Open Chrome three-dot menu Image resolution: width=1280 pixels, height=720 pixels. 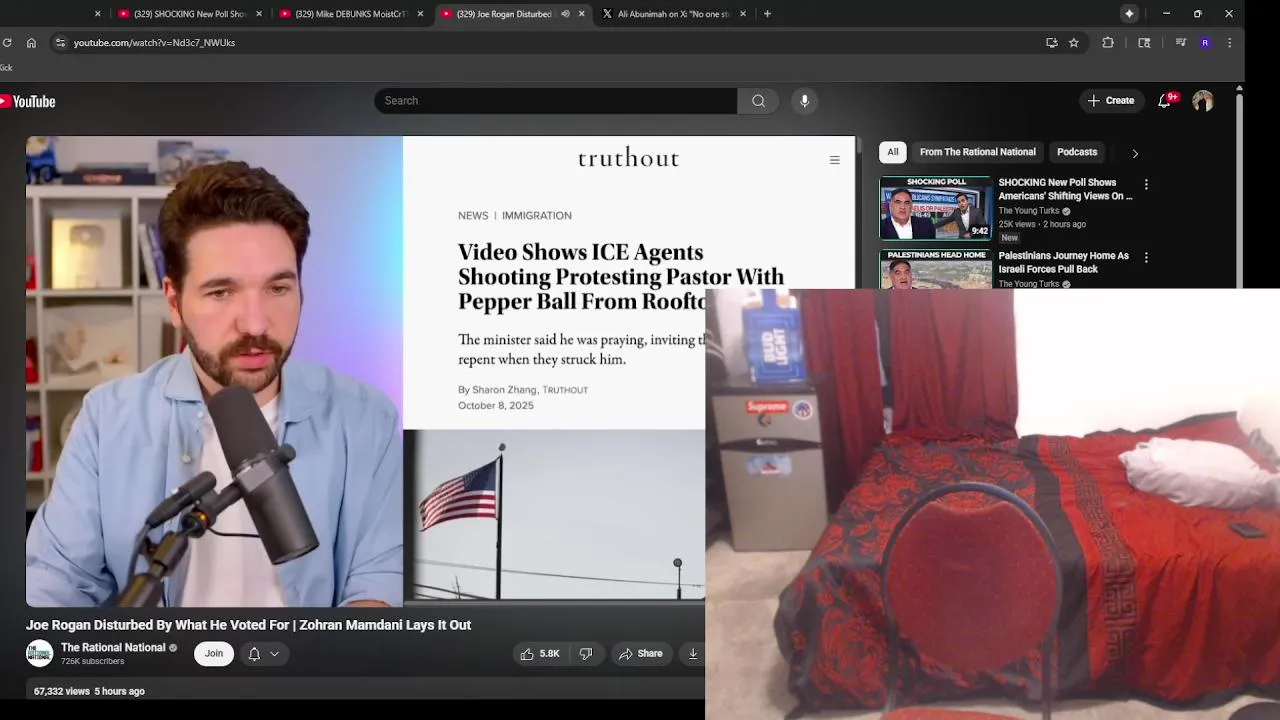[x=1229, y=43]
